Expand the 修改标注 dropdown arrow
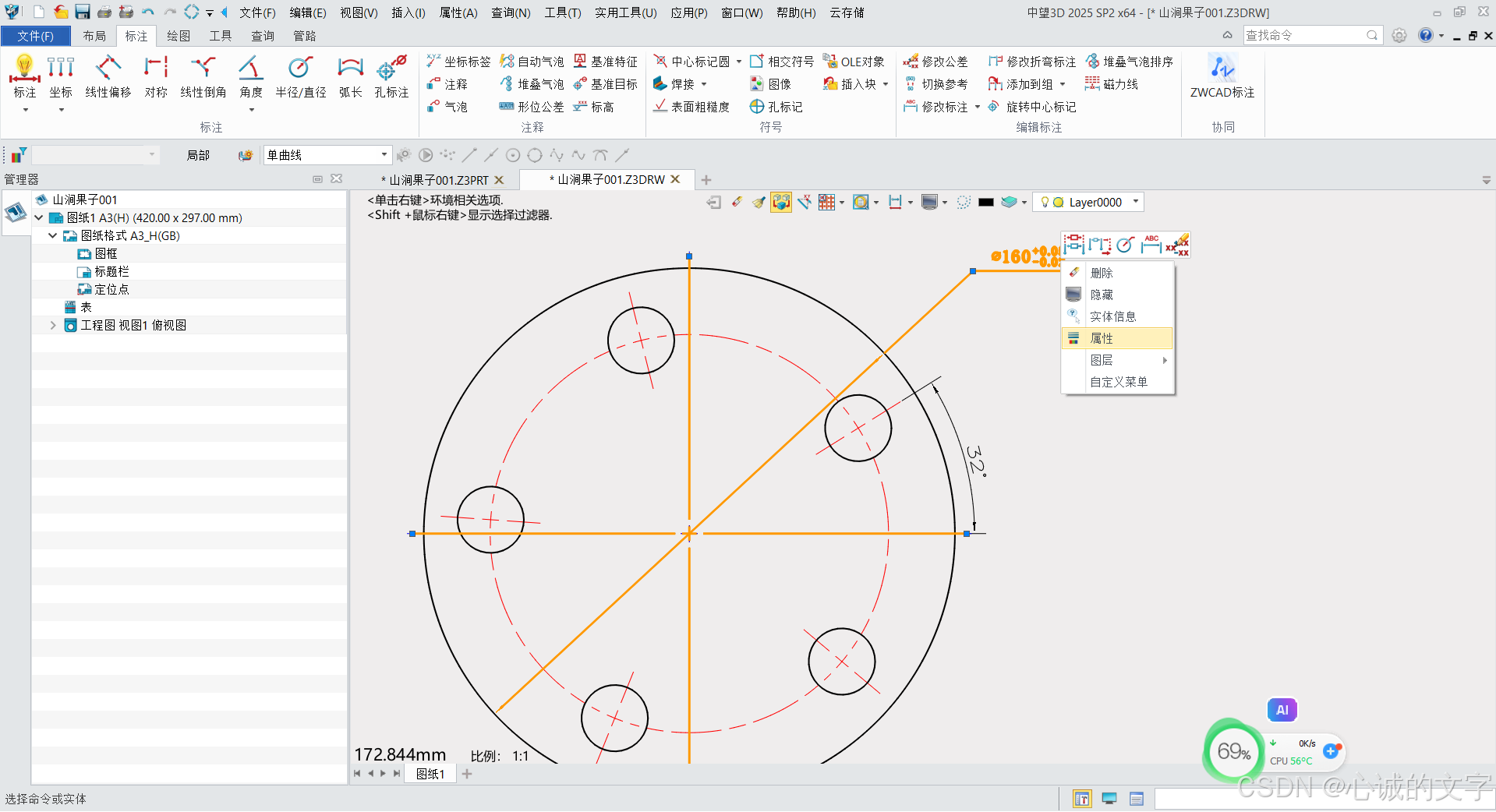Screen dimensions: 1496x812 [x=977, y=107]
